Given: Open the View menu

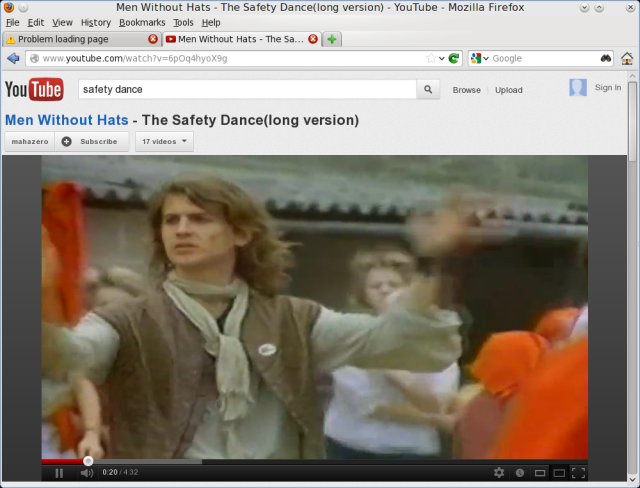Looking at the screenshot, I should click(x=62, y=22).
